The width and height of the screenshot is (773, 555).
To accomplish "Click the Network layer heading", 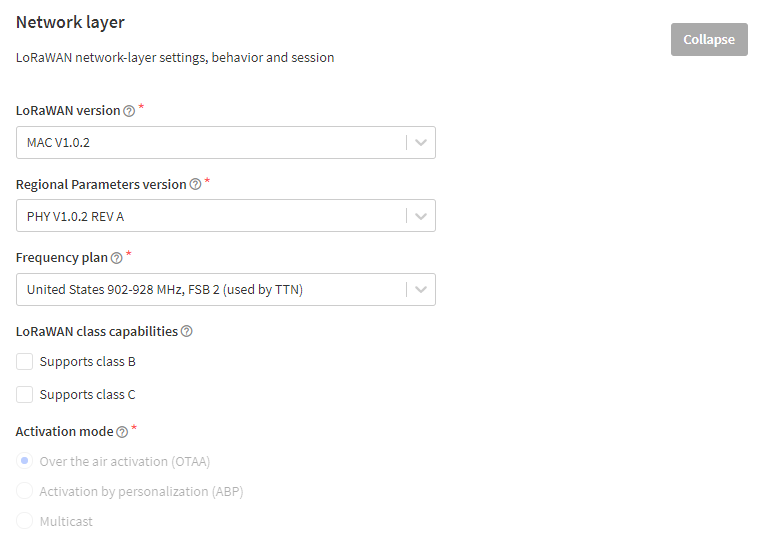I will [70, 23].
